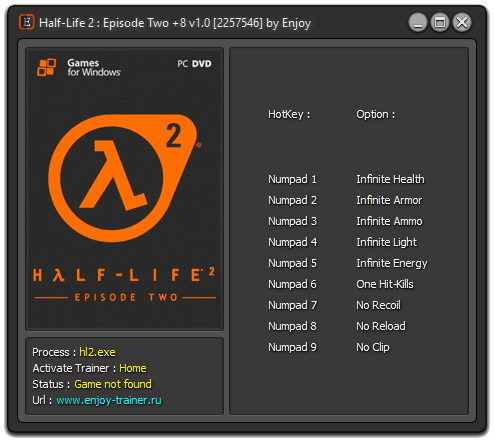
Task: Click the No Clip option
Action: tap(373, 347)
